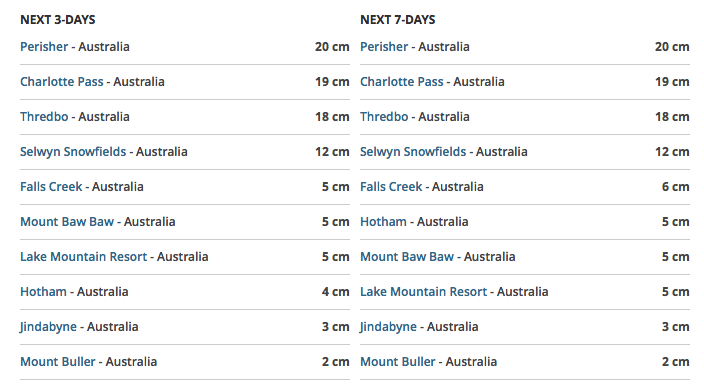Select Thredbo in the 3-day forecast
This screenshot has height=386, width=704.
pyautogui.click(x=44, y=117)
